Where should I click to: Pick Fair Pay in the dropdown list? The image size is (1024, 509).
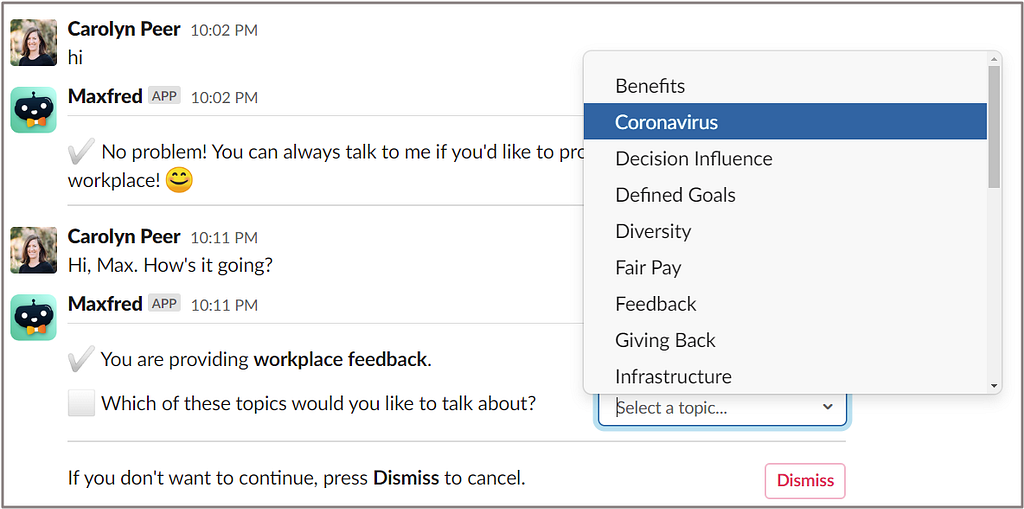[x=785, y=267]
